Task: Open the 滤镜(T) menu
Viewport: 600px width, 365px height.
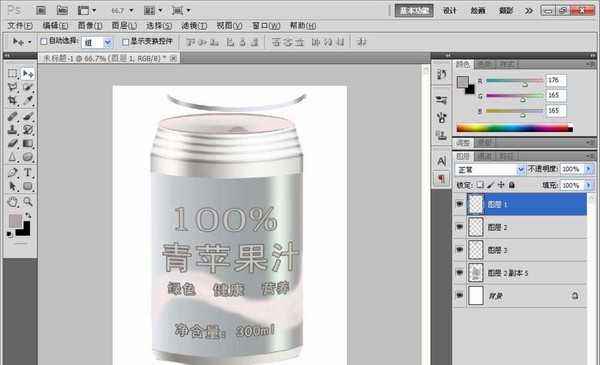Action: 194,26
